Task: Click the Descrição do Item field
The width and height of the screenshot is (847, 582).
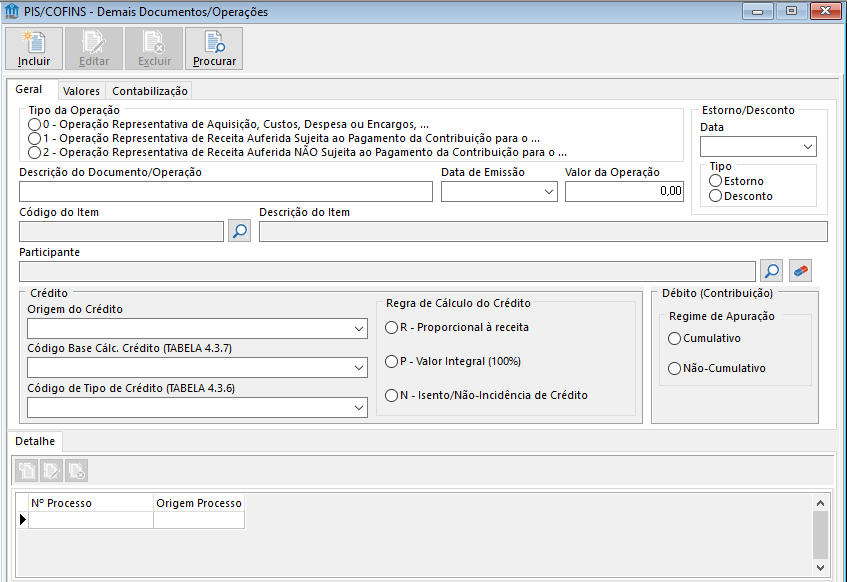Action: pos(543,231)
